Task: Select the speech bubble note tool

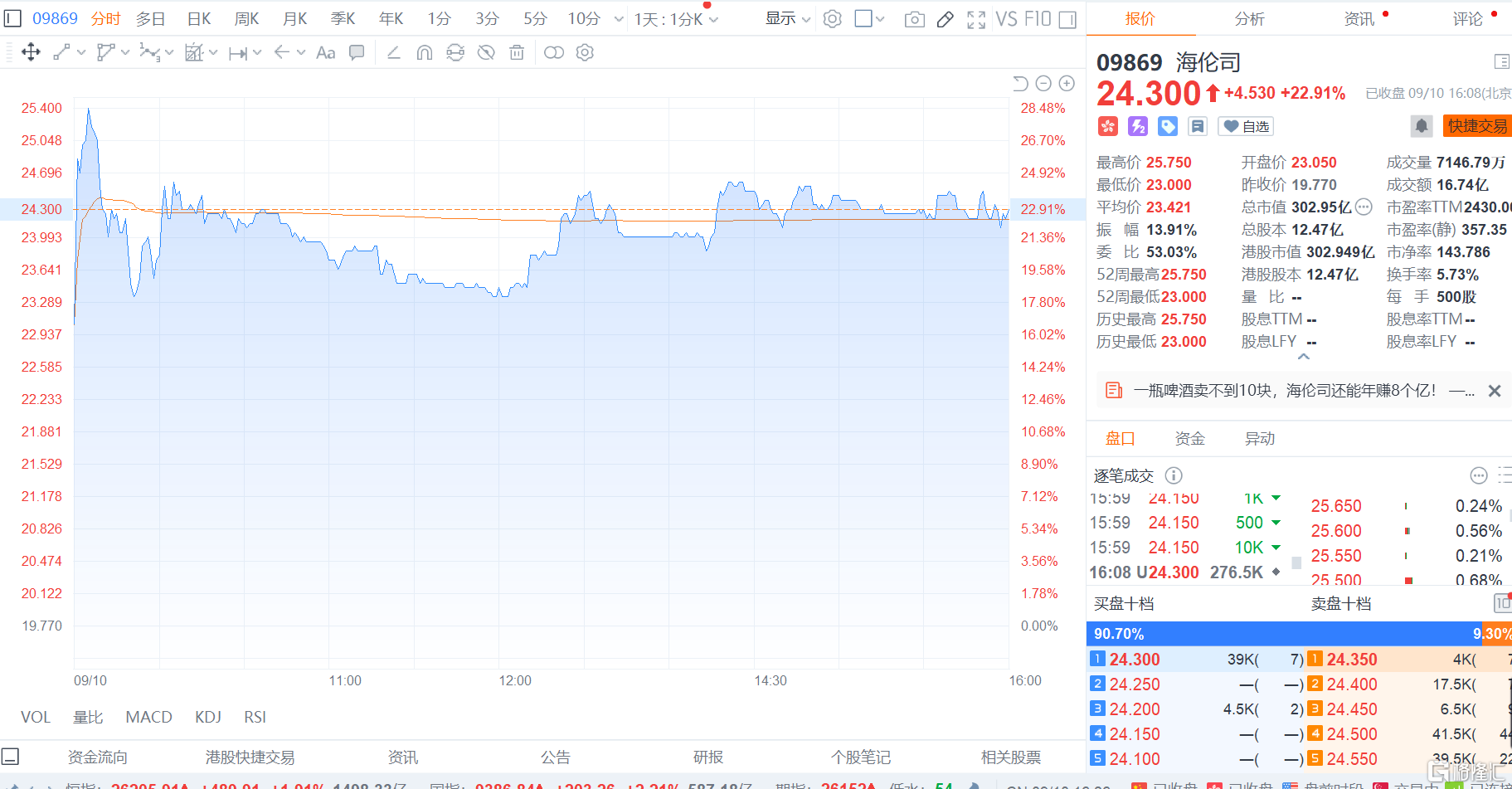Action: point(357,53)
